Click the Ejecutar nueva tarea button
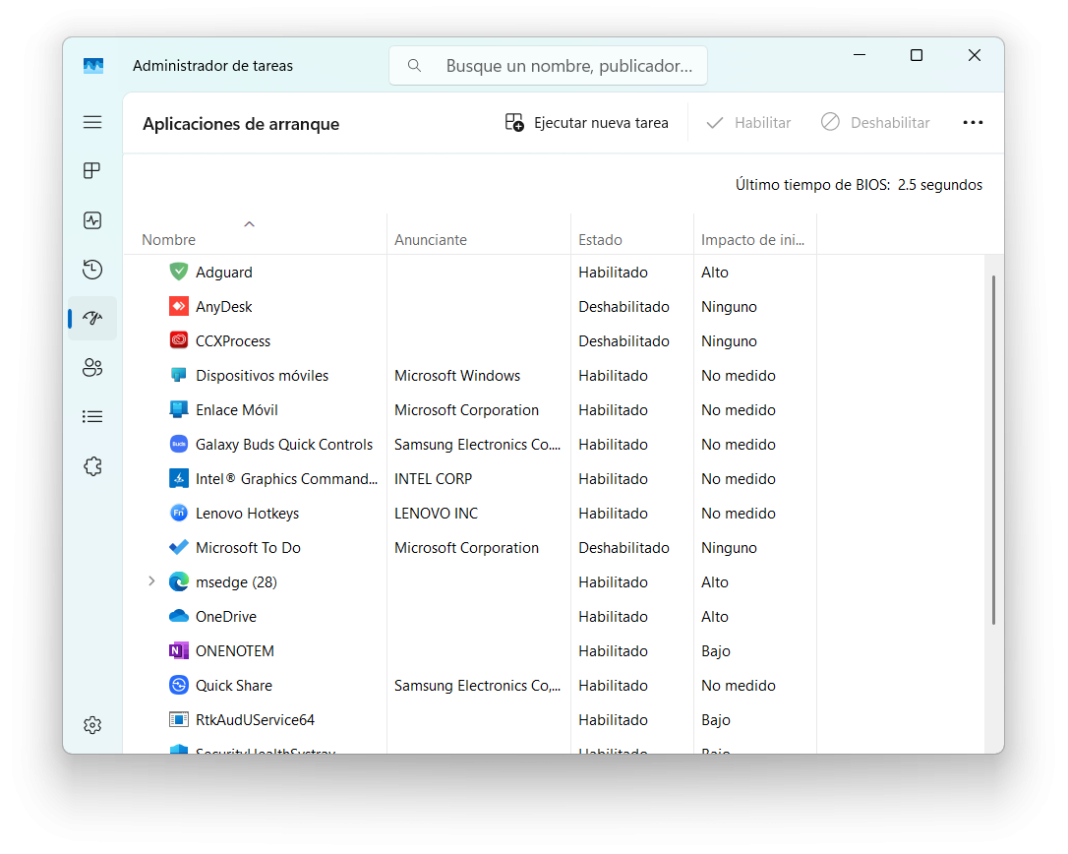 coord(586,122)
